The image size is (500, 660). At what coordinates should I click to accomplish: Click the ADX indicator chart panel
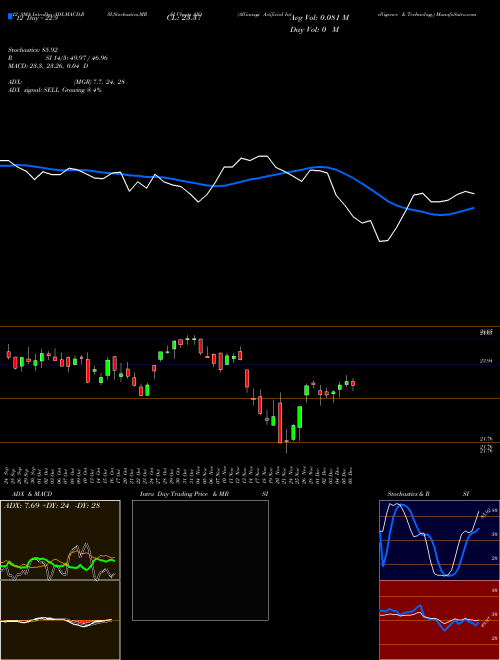tap(60, 540)
